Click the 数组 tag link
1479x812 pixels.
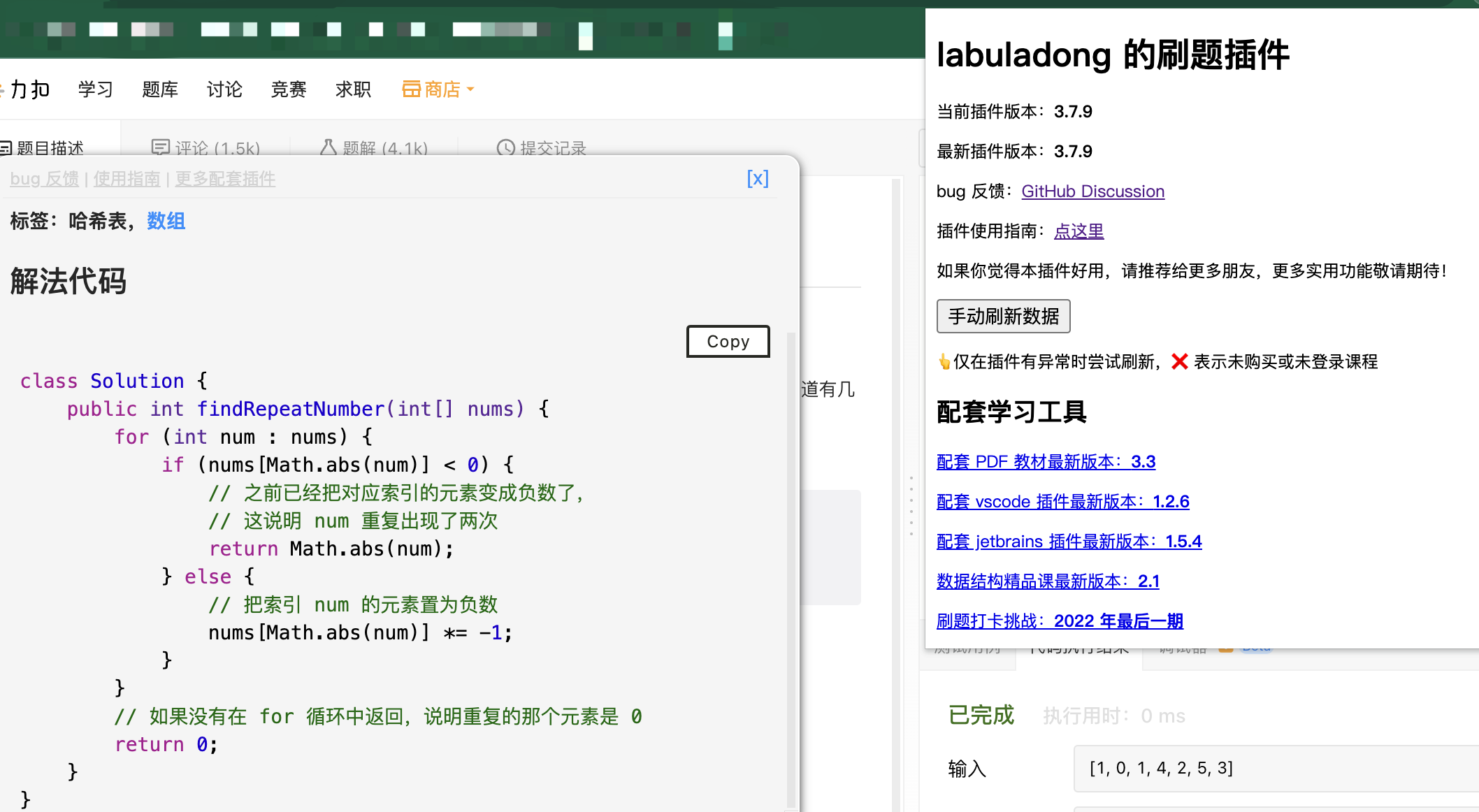(166, 221)
